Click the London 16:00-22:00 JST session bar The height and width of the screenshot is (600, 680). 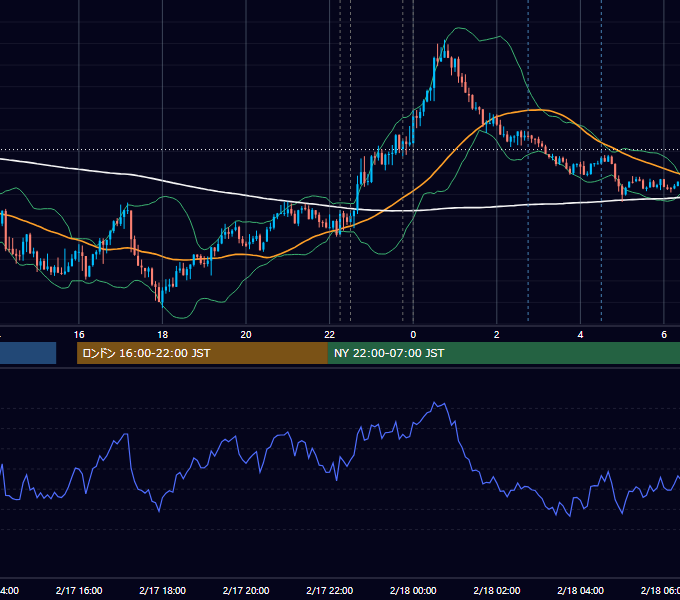pos(202,353)
